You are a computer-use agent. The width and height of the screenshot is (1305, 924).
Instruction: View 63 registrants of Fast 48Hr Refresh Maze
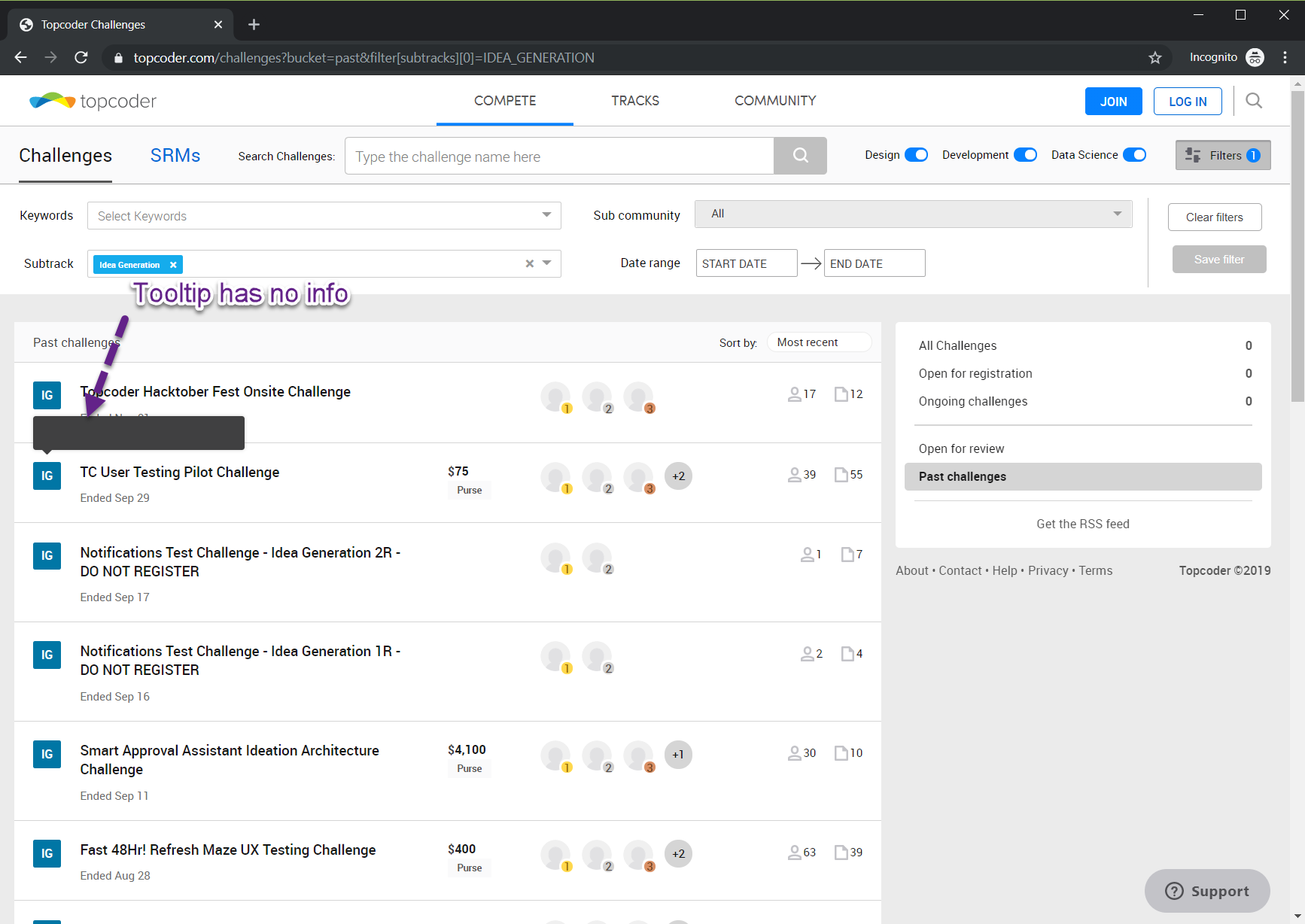click(802, 852)
